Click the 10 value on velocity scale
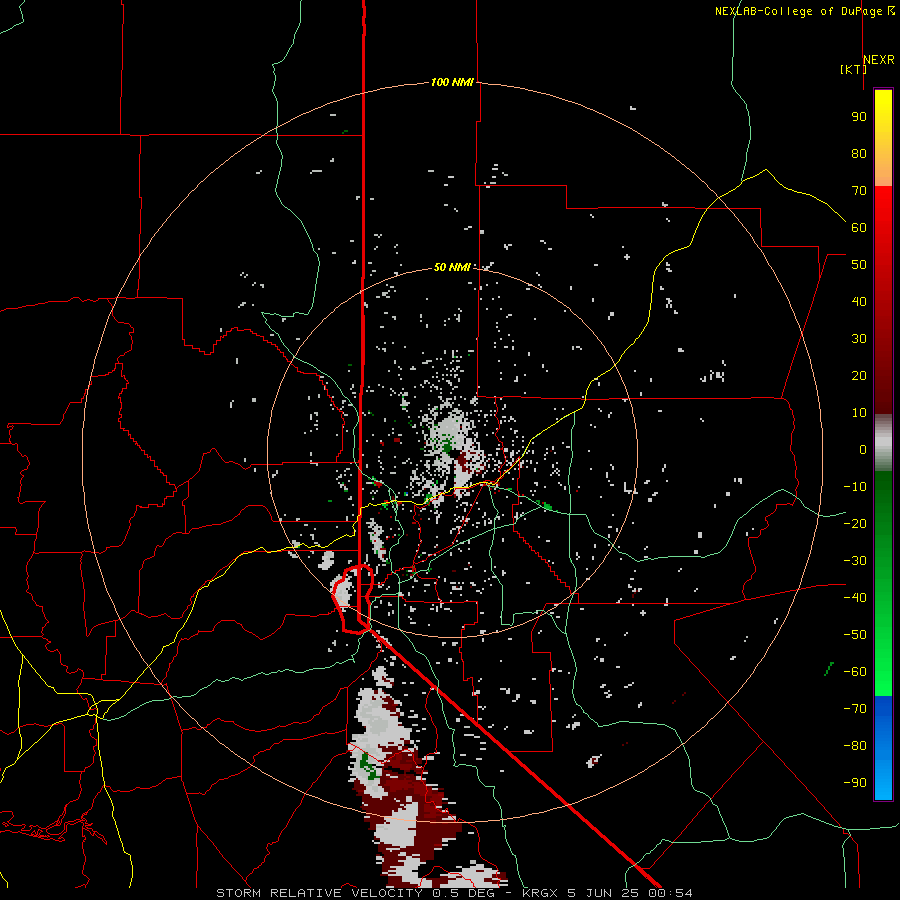This screenshot has width=900, height=900. pos(859,413)
